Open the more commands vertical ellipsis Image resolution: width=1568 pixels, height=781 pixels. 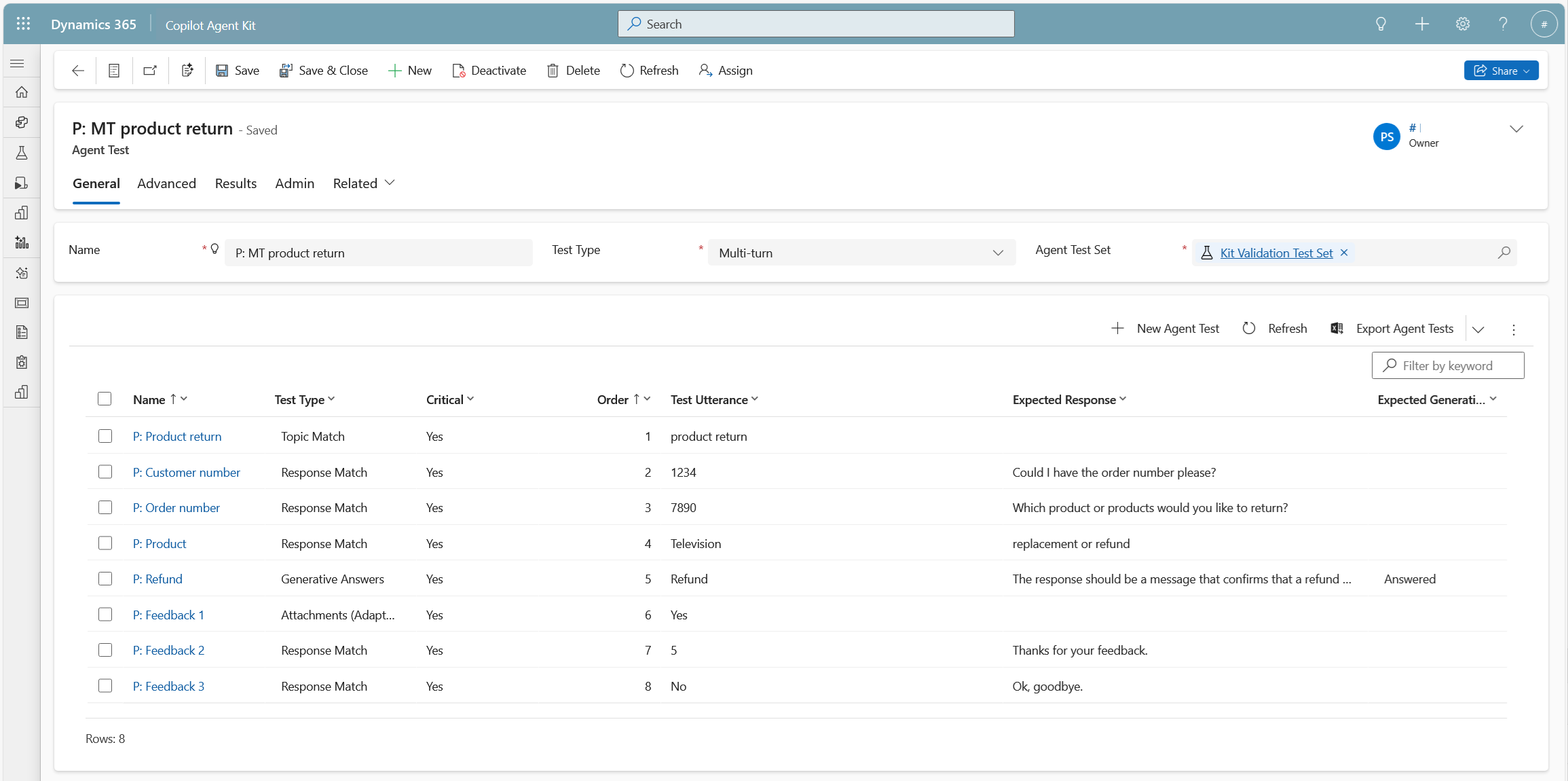(x=1514, y=329)
